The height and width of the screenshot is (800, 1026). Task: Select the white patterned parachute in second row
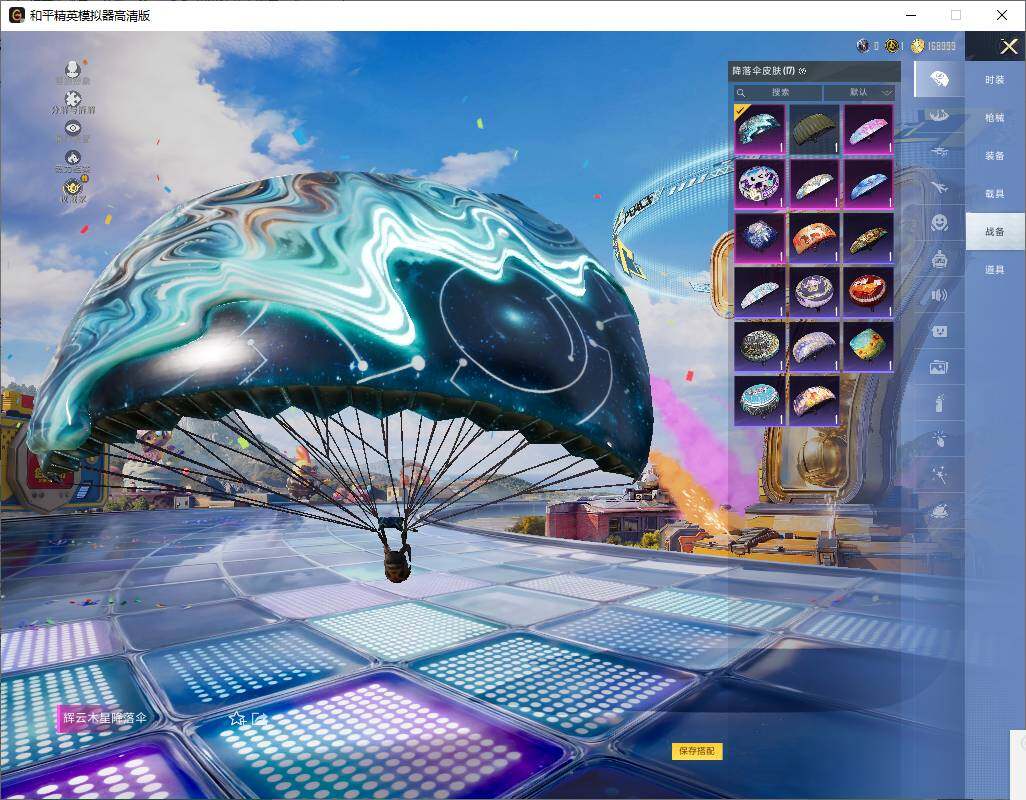click(x=814, y=183)
